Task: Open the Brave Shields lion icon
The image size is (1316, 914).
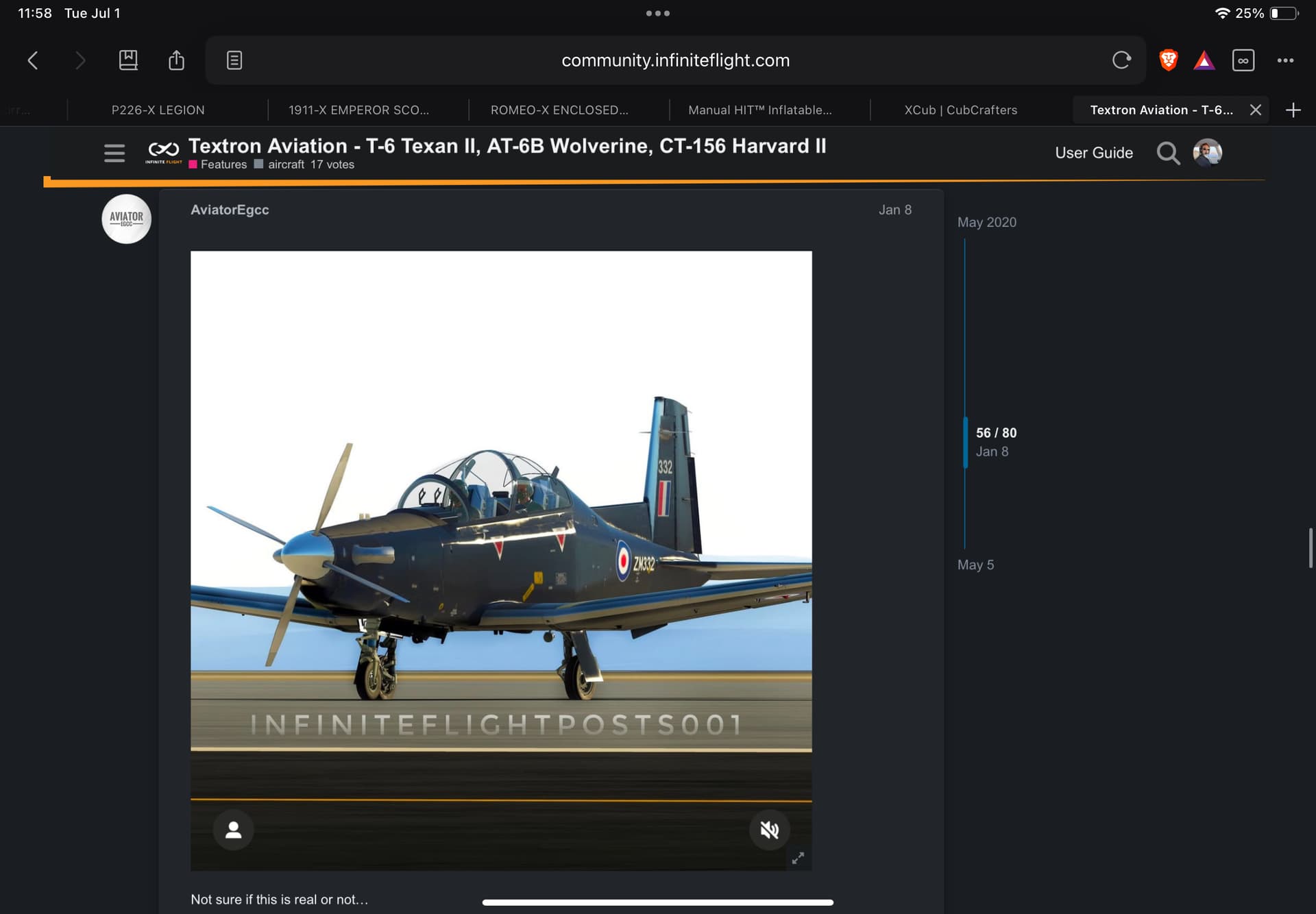Action: point(1169,60)
